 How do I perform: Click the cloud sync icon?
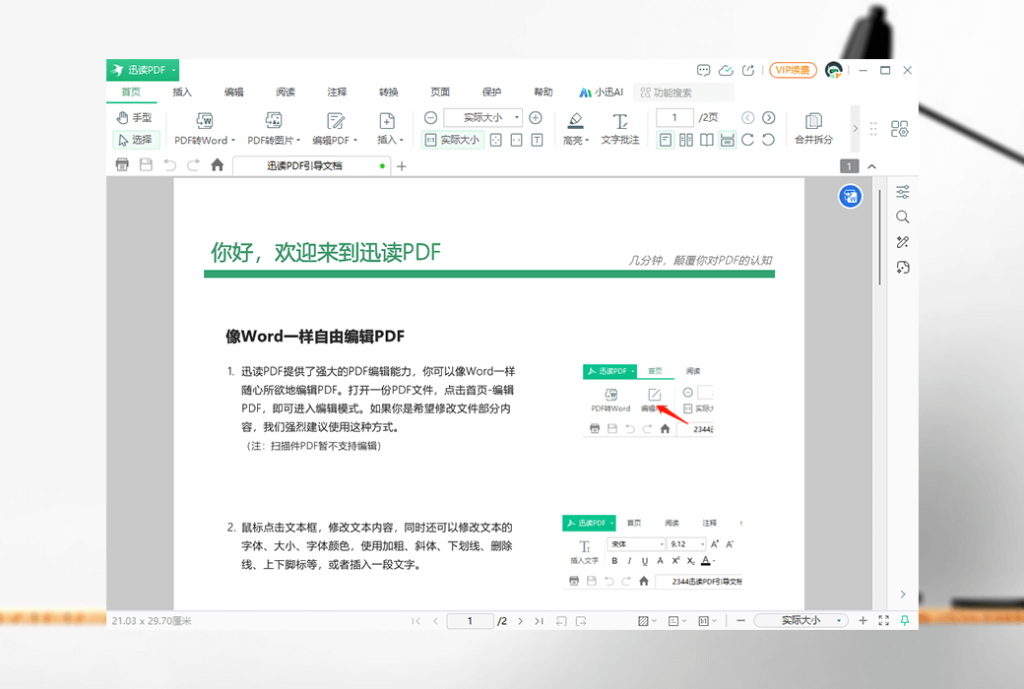(x=726, y=70)
